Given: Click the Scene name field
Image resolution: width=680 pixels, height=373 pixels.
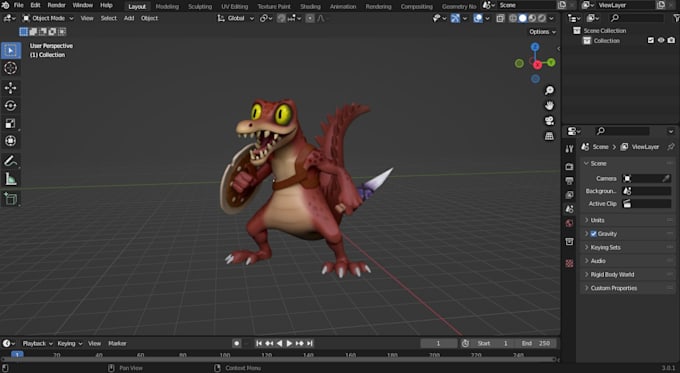Looking at the screenshot, I should (x=526, y=5).
